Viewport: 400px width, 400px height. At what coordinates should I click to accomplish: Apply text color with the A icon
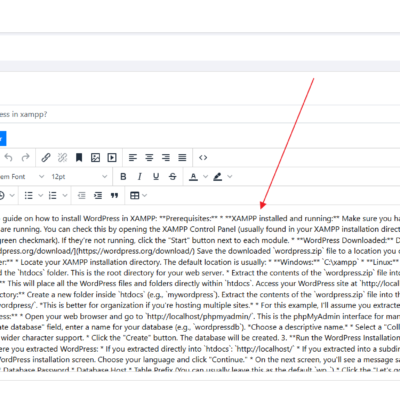tap(193, 177)
